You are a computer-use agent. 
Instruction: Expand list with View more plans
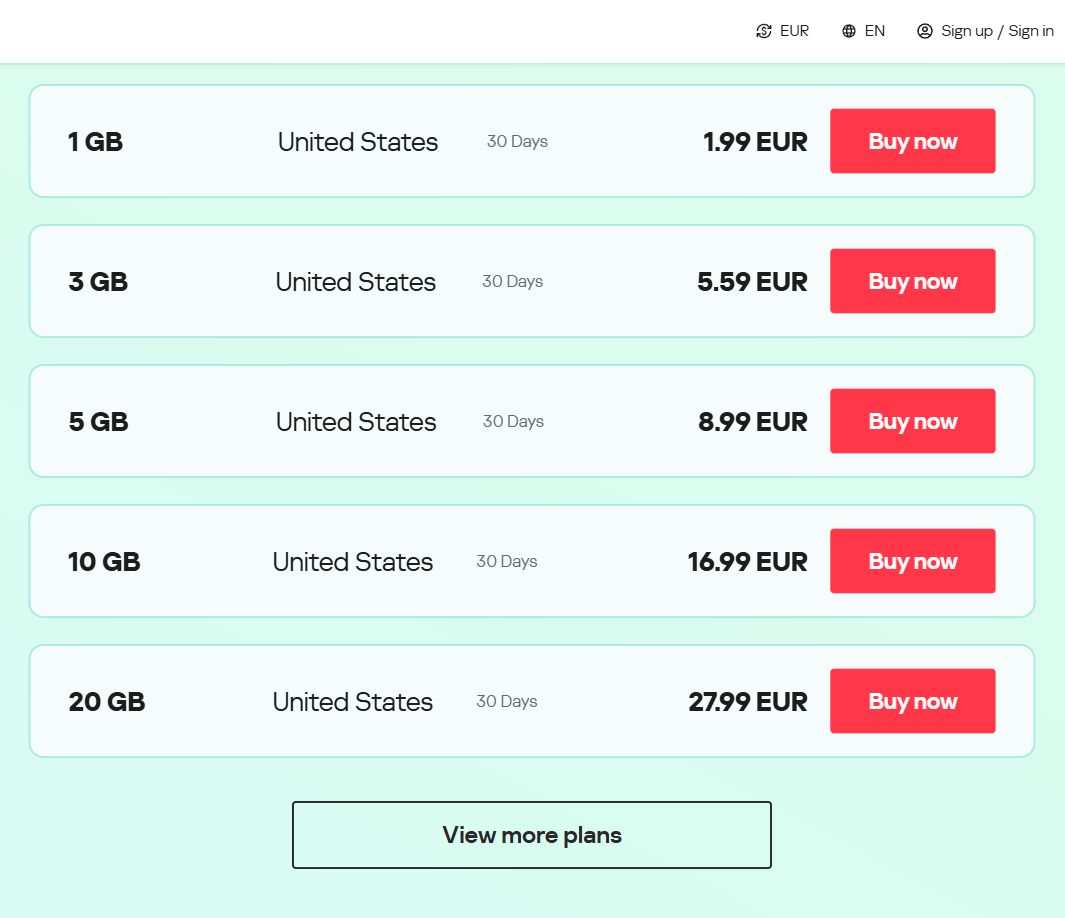coord(532,835)
